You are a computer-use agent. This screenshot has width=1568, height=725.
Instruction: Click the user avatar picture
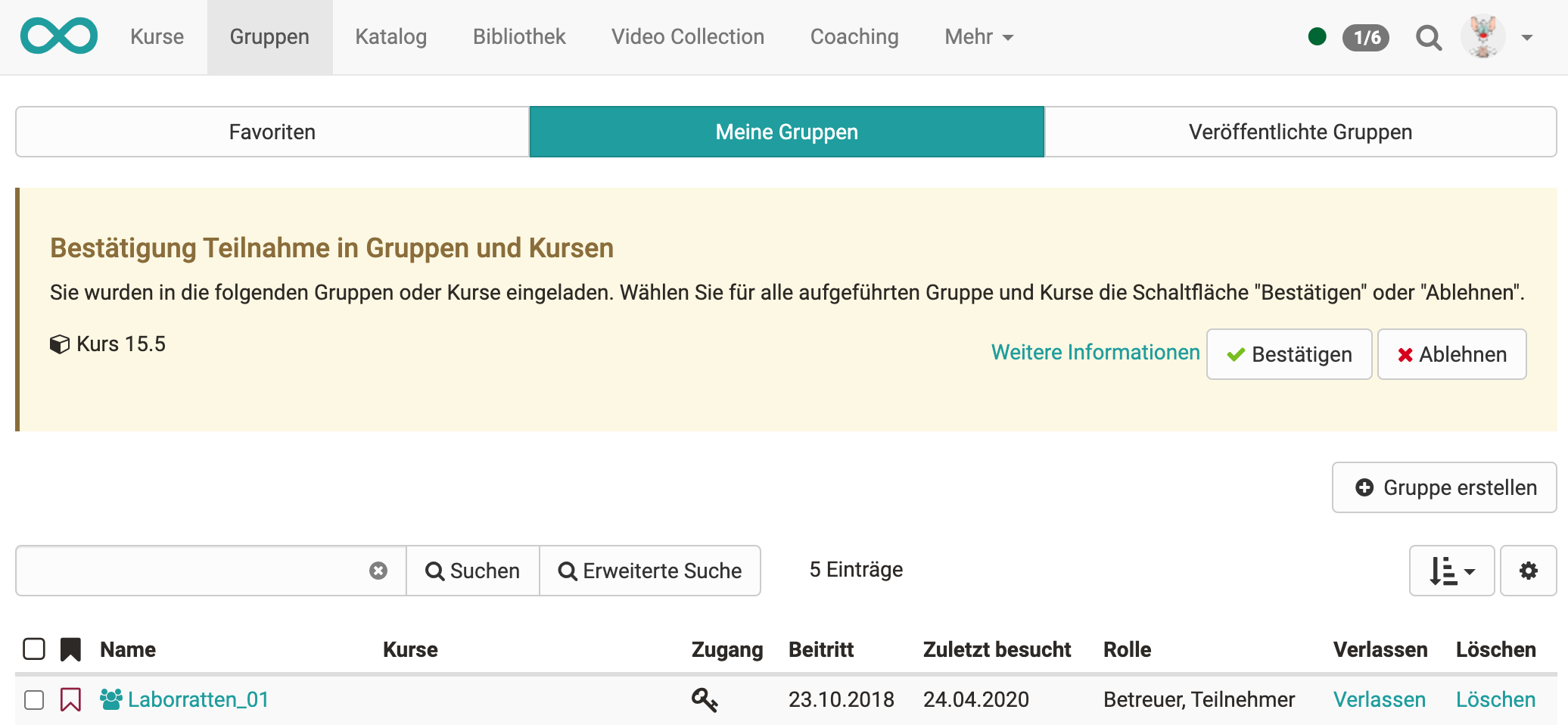pyautogui.click(x=1482, y=36)
